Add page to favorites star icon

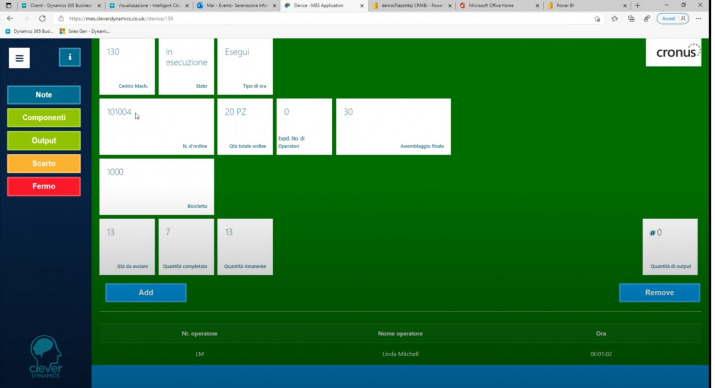[597, 19]
